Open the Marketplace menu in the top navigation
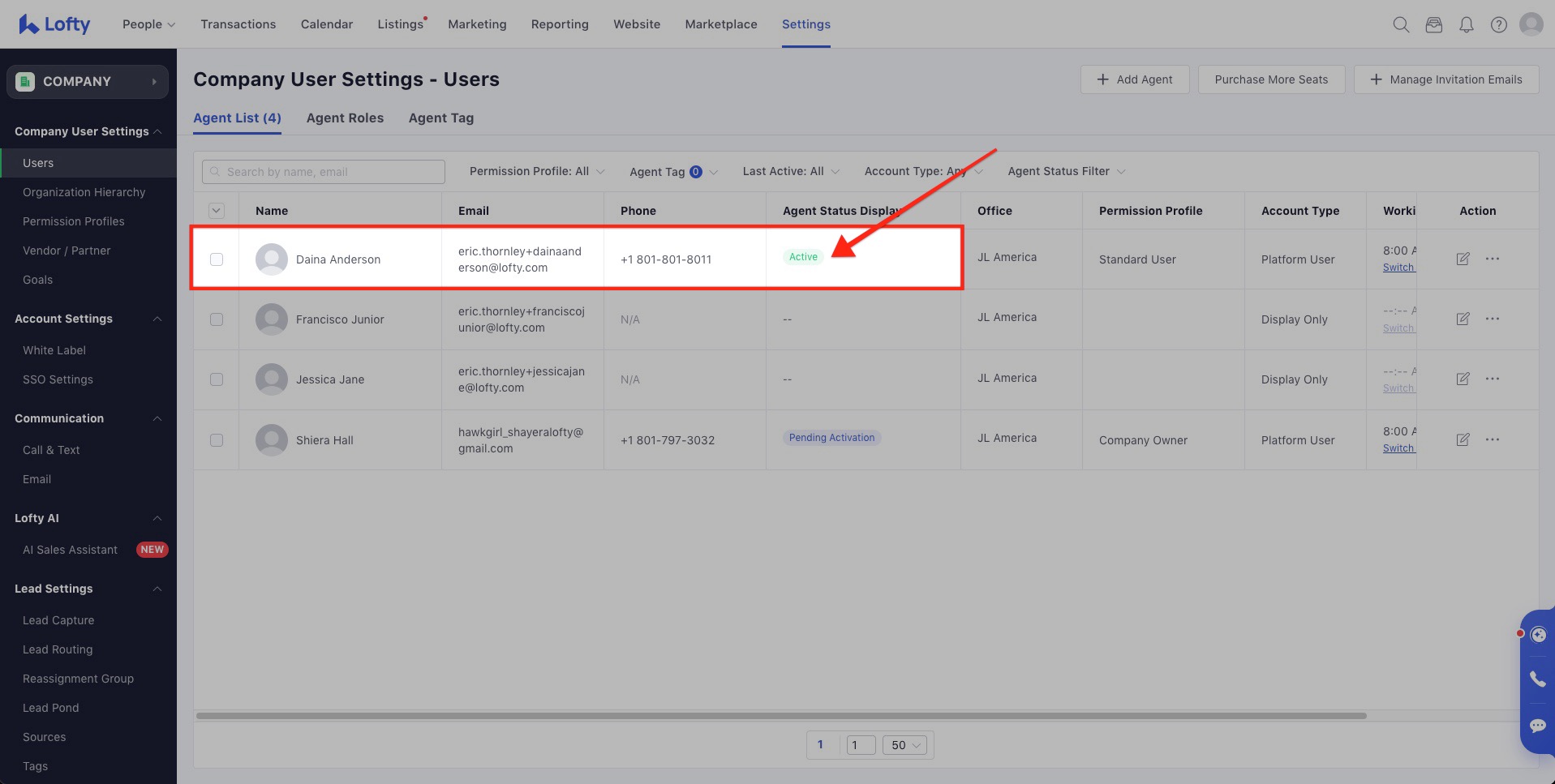 [x=720, y=24]
